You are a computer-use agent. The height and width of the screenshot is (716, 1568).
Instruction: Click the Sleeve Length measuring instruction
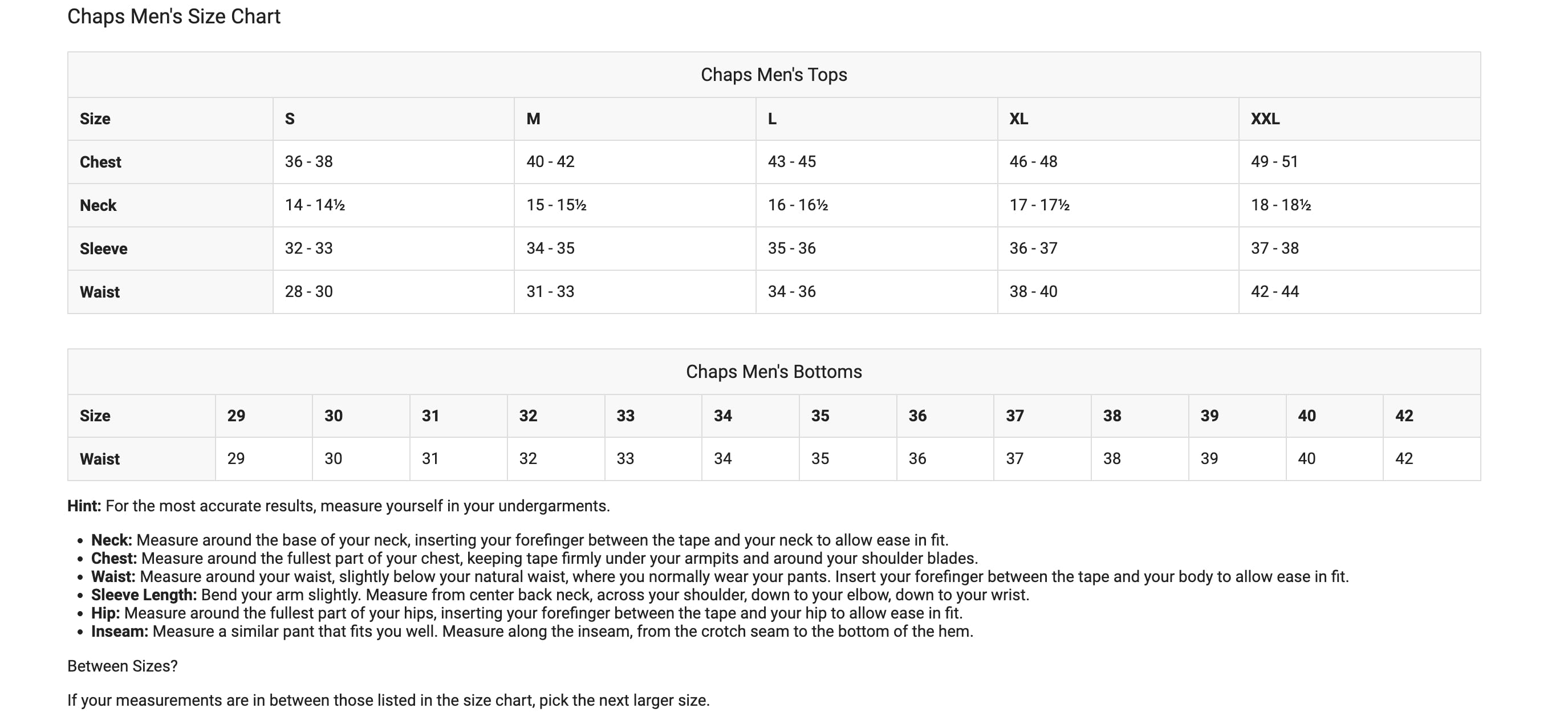[560, 595]
